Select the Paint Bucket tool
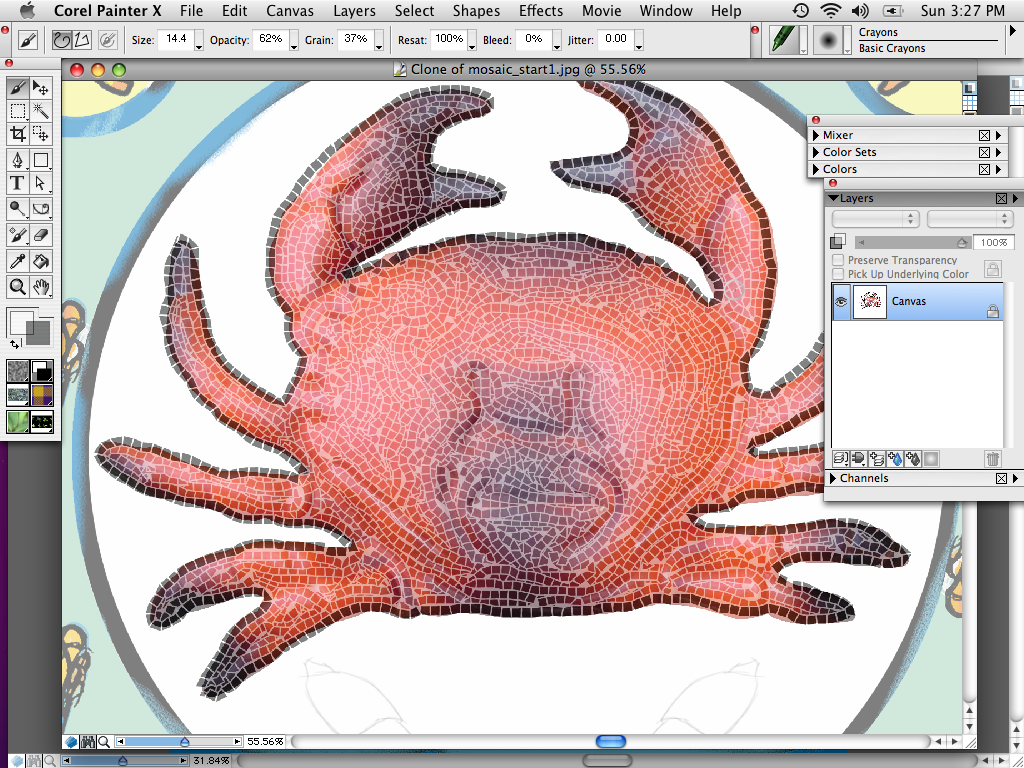The image size is (1024, 768). click(x=41, y=261)
